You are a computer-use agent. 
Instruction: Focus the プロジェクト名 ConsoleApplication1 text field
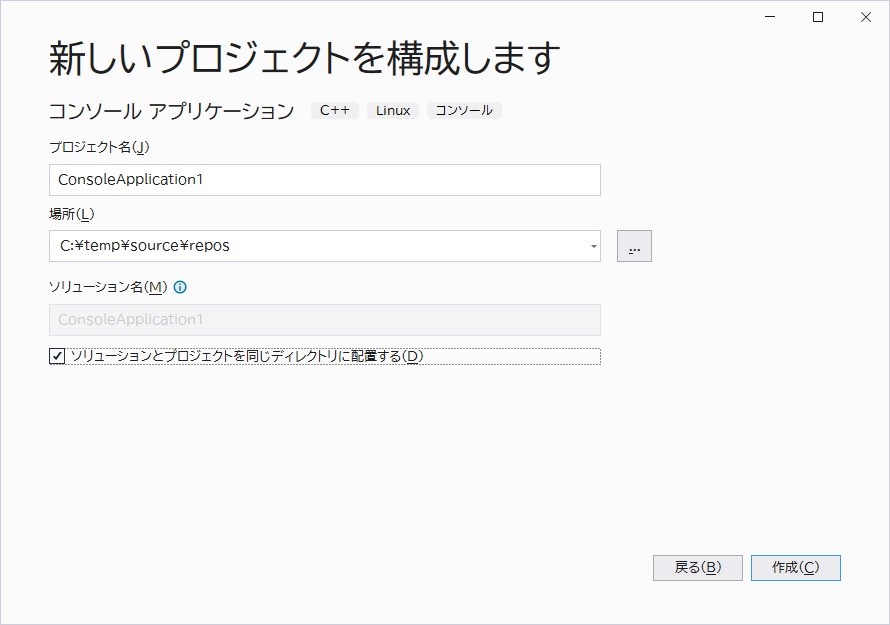[325, 180]
